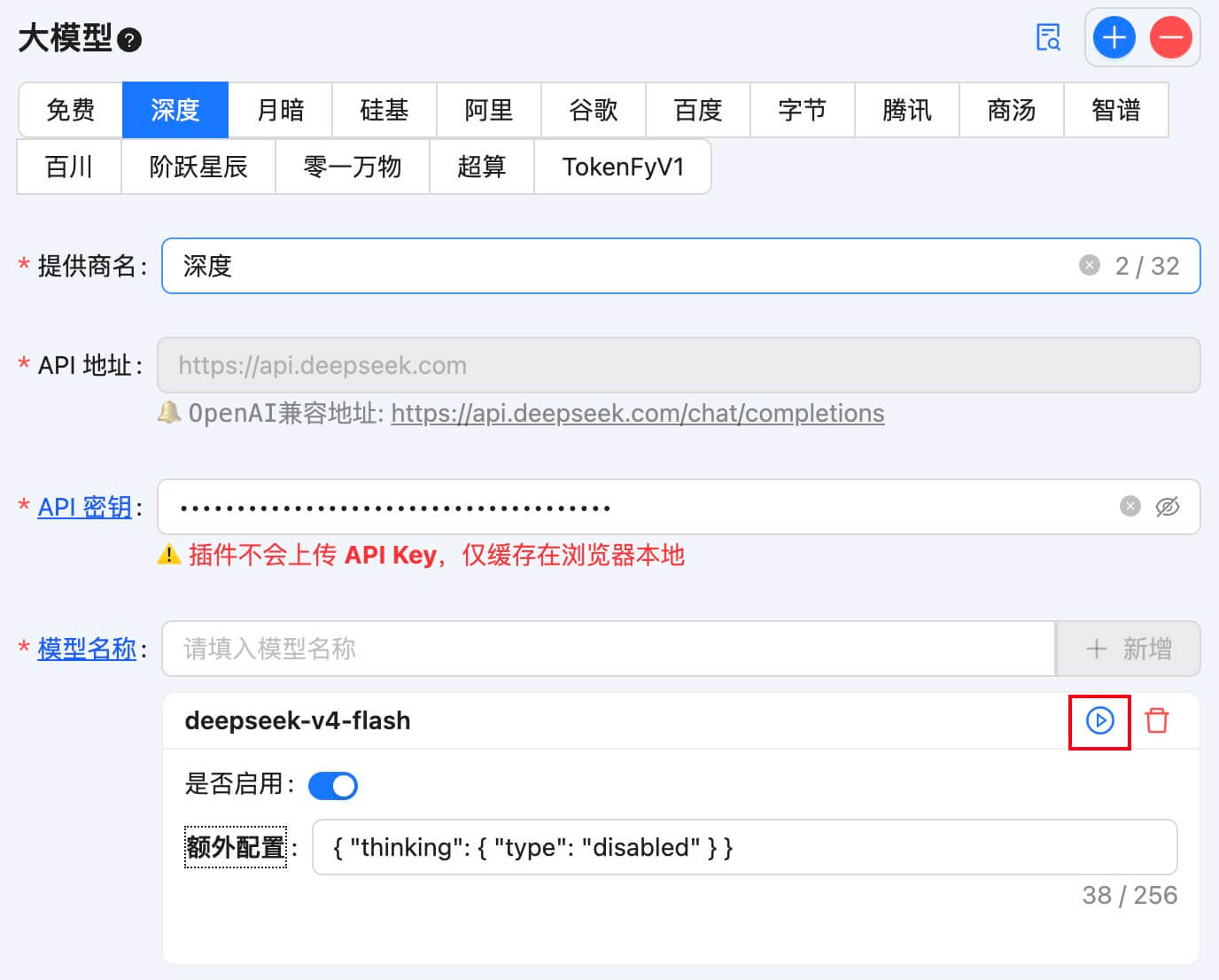The height and width of the screenshot is (980, 1219).
Task: Switch to the 腾讯 tab
Action: [907, 110]
